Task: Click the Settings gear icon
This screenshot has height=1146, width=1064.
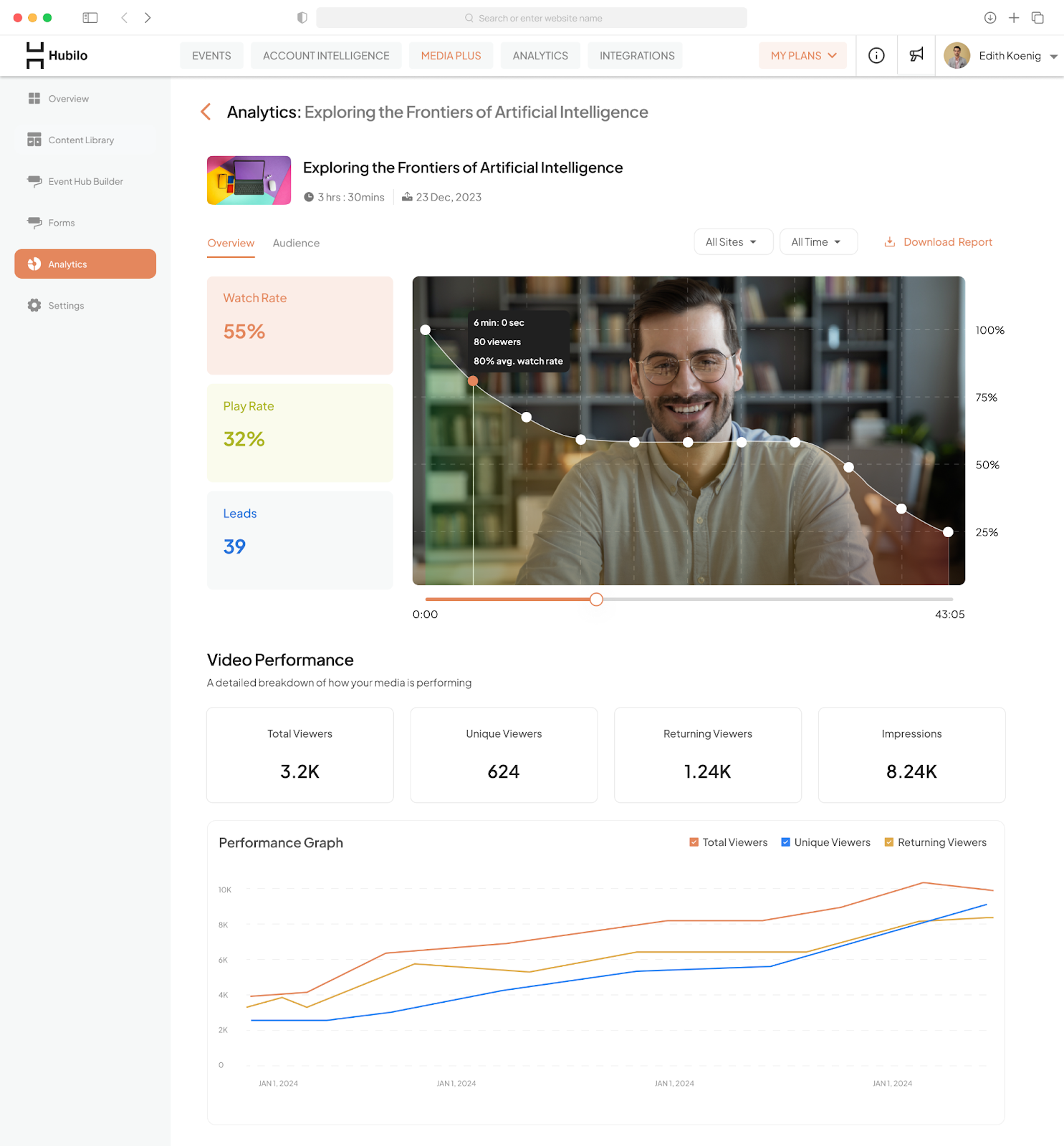Action: [34, 305]
